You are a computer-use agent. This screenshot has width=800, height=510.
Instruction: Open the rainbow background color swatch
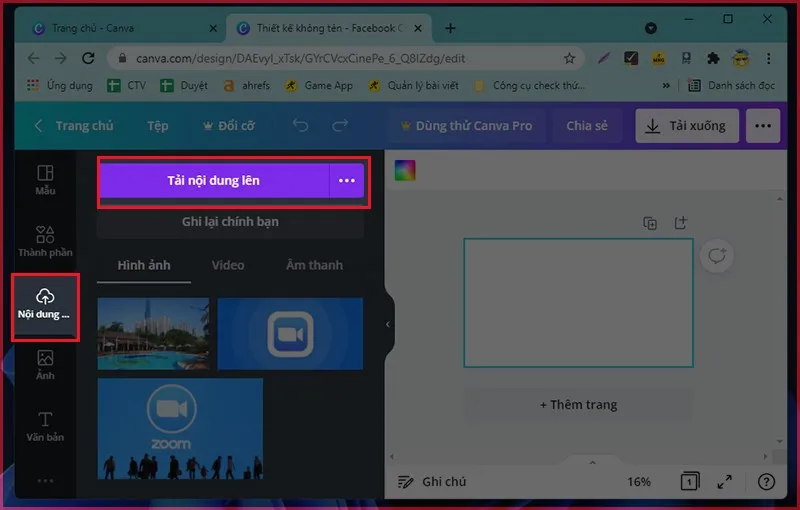pos(404,170)
